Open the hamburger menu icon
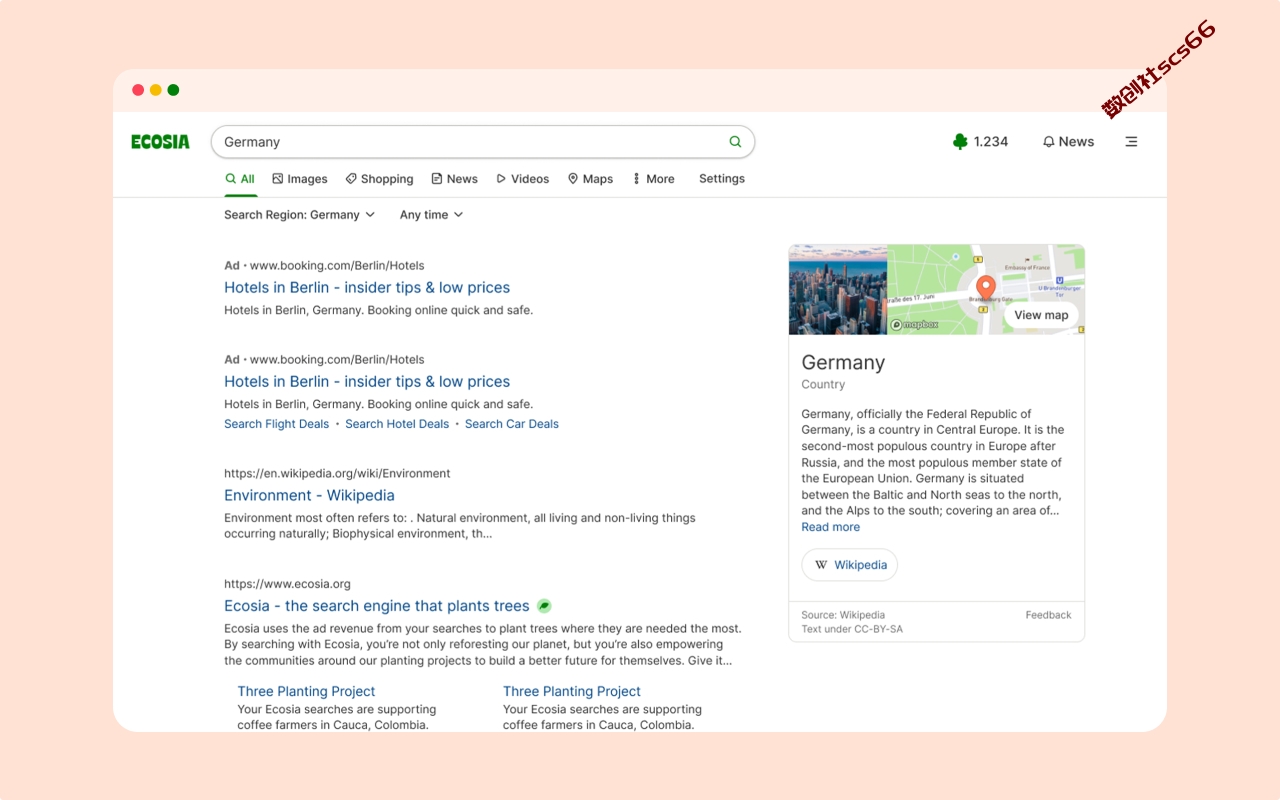The image size is (1280, 800). coord(1131,142)
